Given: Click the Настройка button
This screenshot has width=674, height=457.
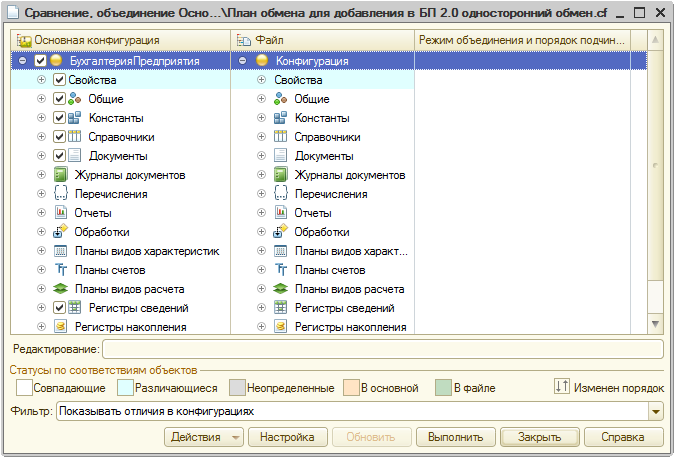Looking at the screenshot, I should coord(288,437).
